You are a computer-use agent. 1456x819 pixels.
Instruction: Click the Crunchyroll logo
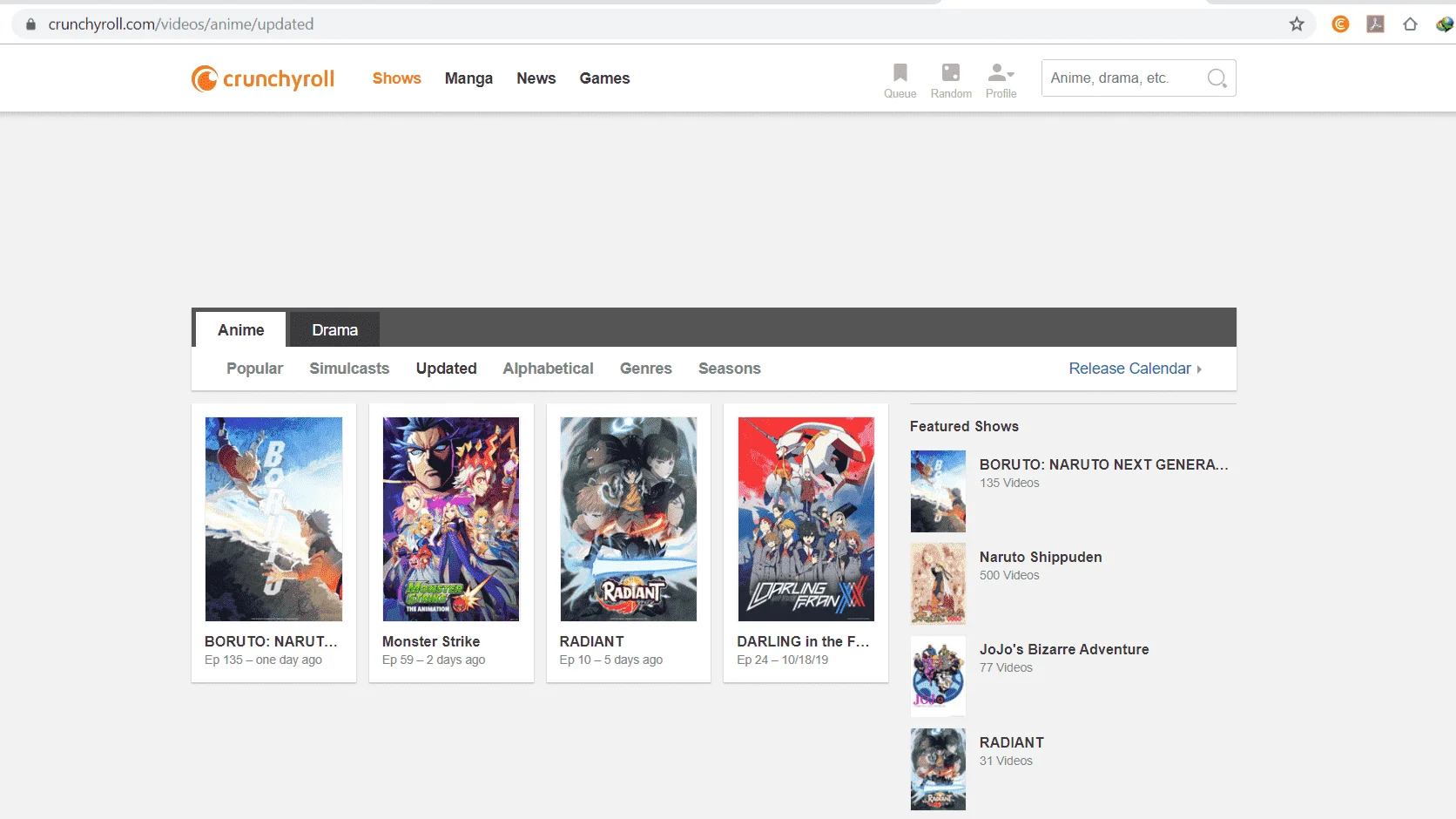(x=263, y=78)
